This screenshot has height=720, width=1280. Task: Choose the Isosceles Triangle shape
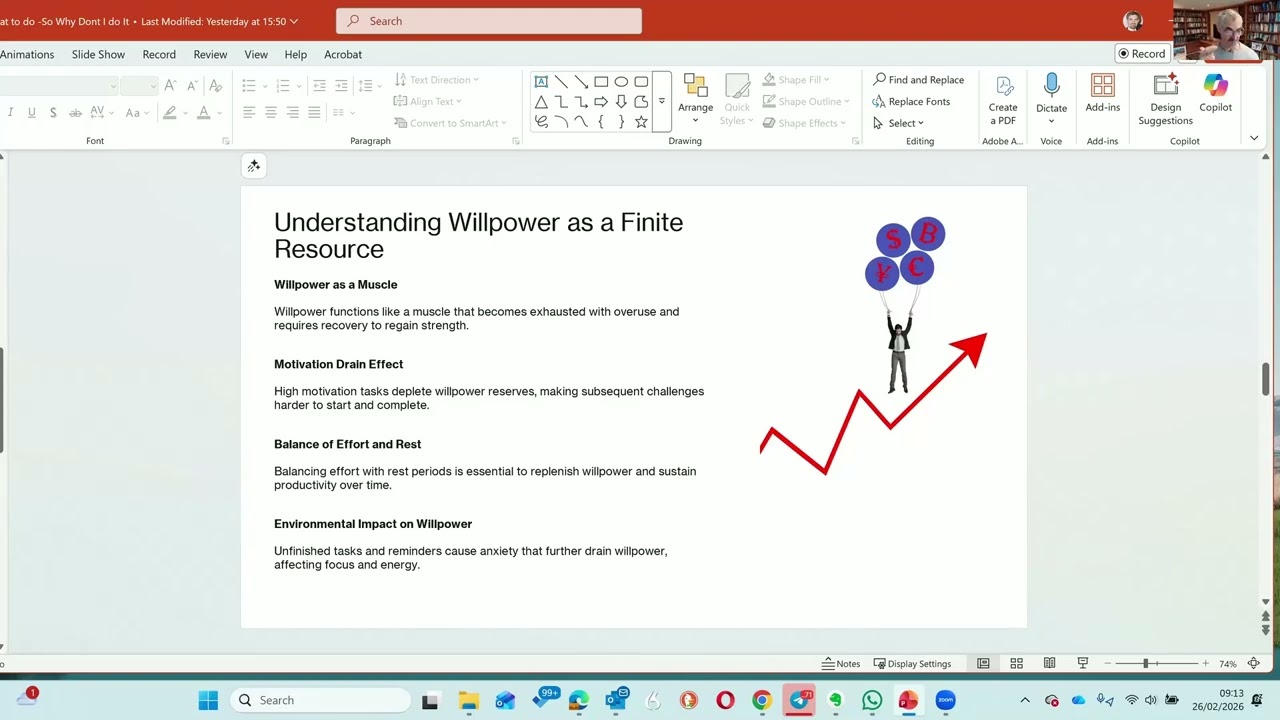point(541,102)
